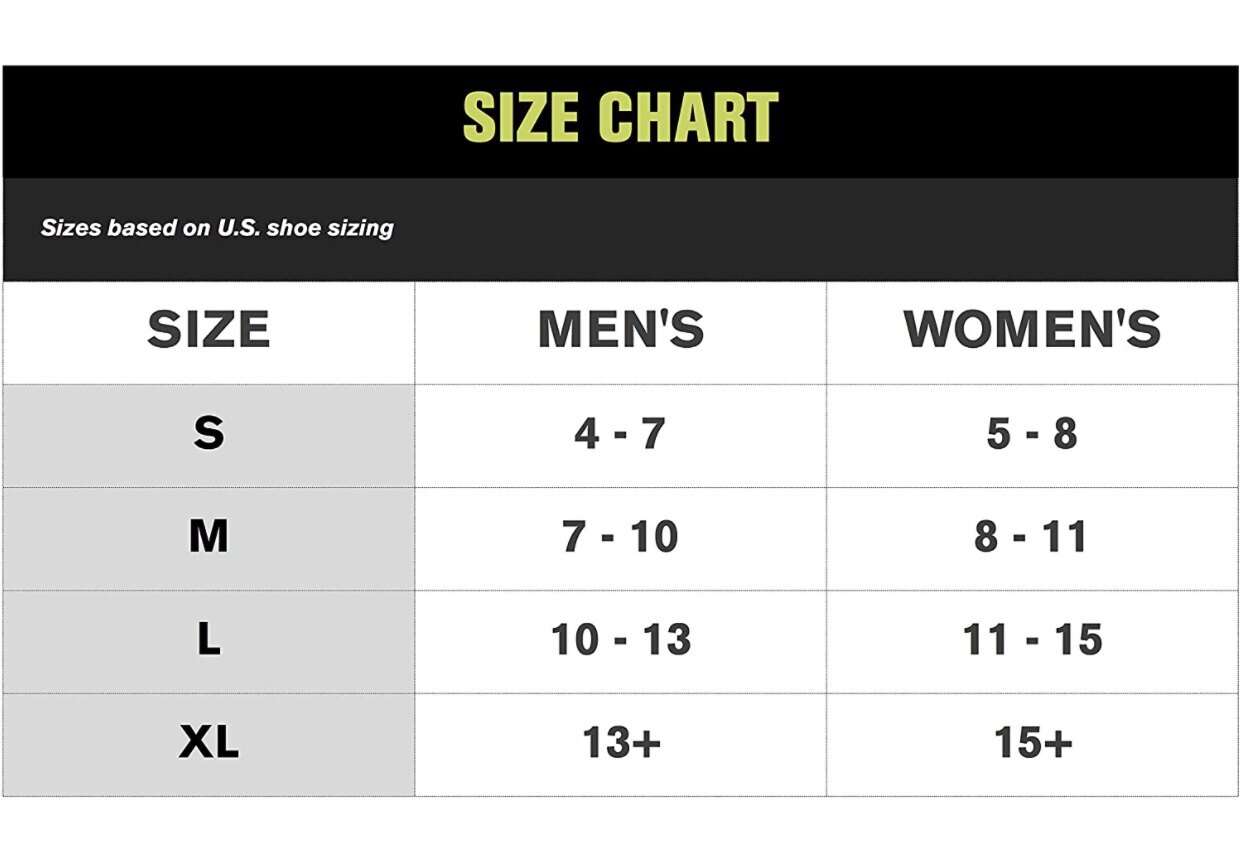Click women's 5 - 8 range
The image size is (1242, 850).
point(1032,434)
